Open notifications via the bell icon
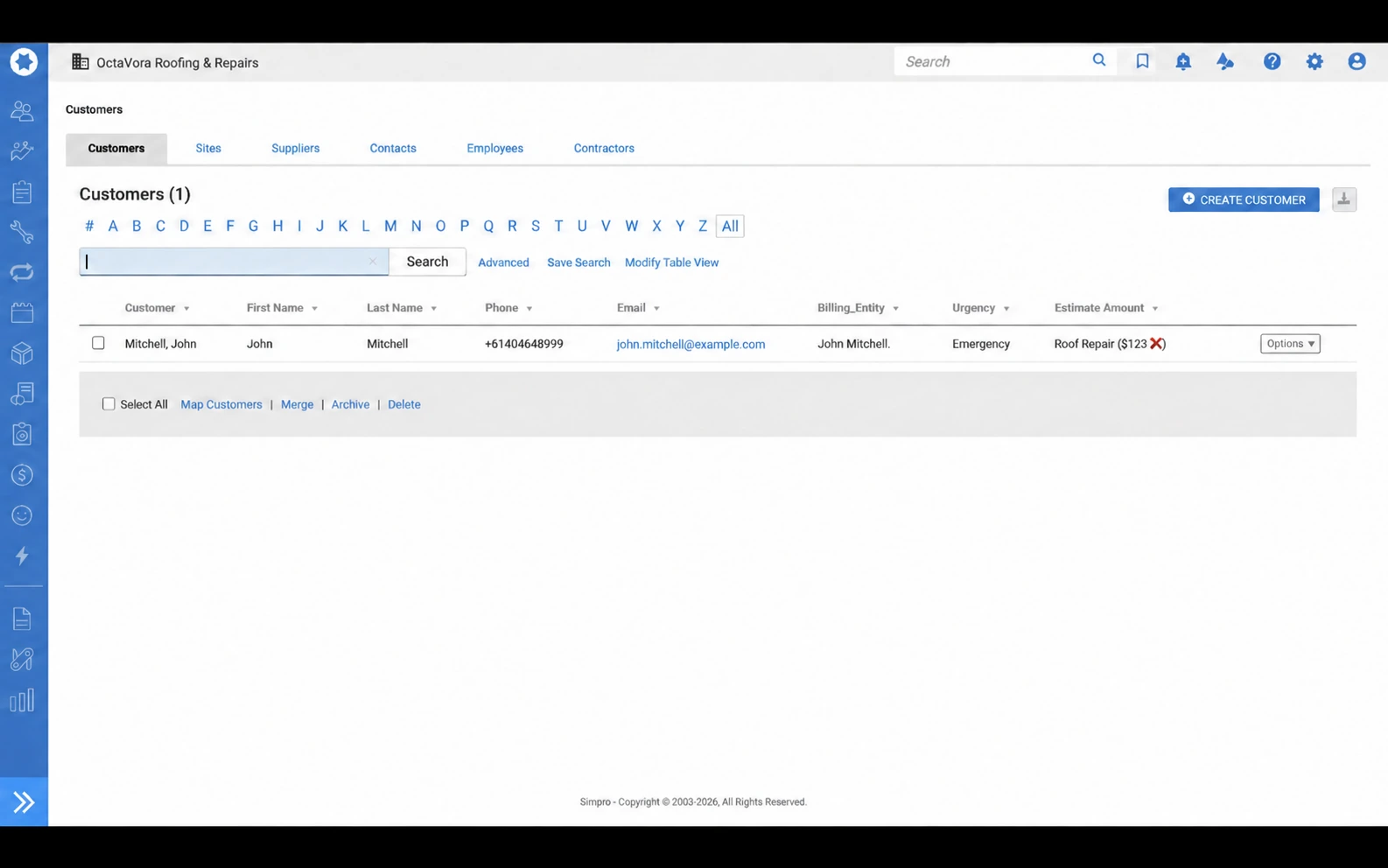This screenshot has height=868, width=1388. pyautogui.click(x=1183, y=61)
